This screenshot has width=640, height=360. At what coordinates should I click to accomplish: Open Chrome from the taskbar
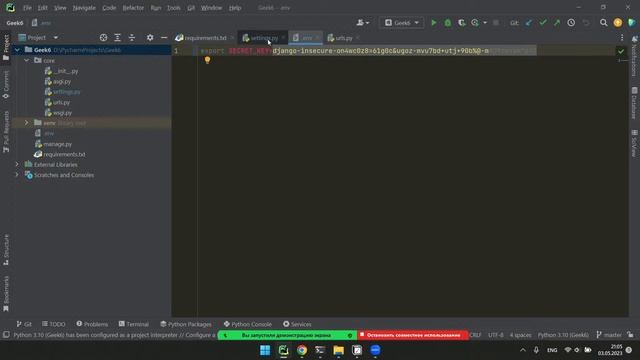click(x=302, y=350)
